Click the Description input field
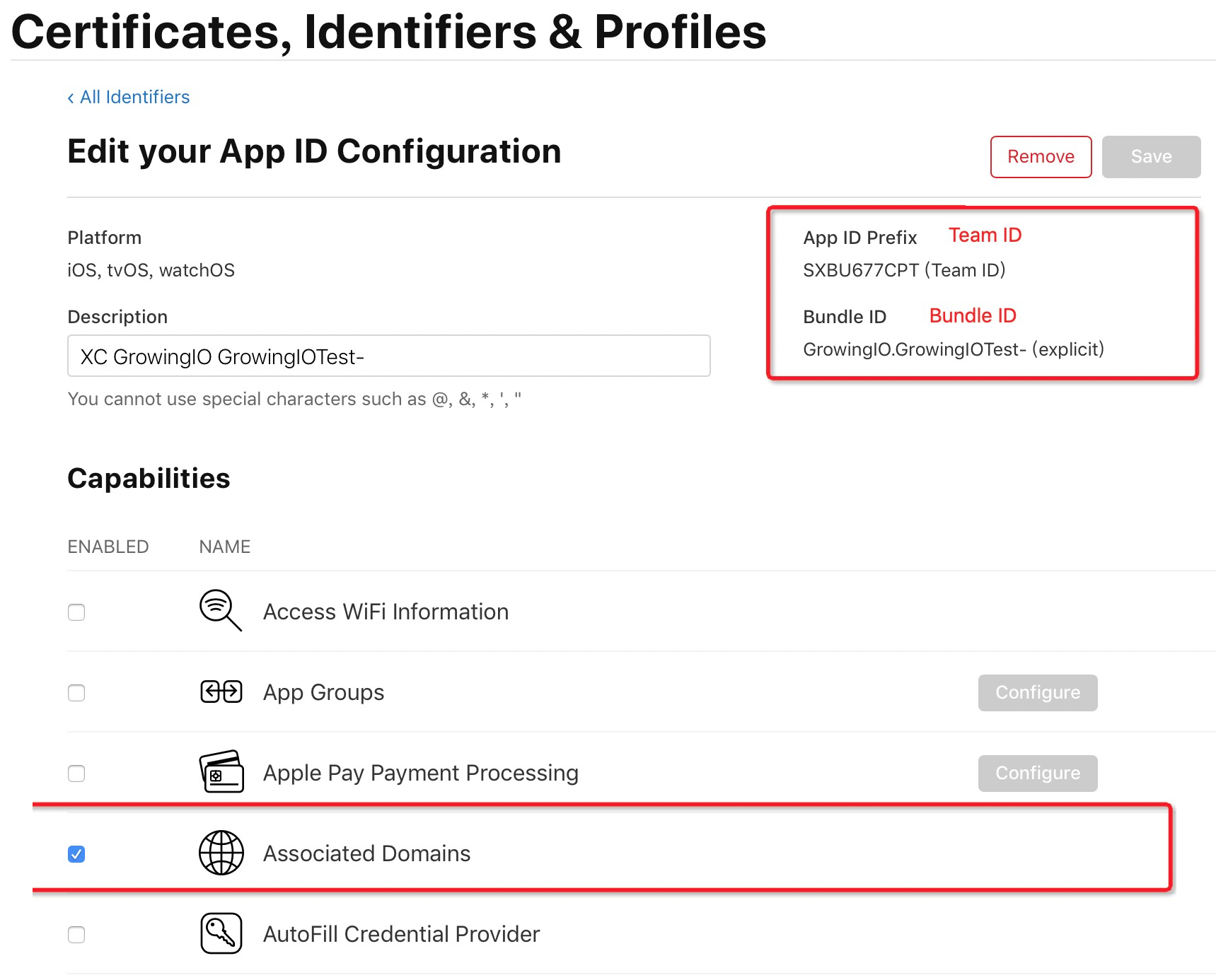 coord(388,356)
